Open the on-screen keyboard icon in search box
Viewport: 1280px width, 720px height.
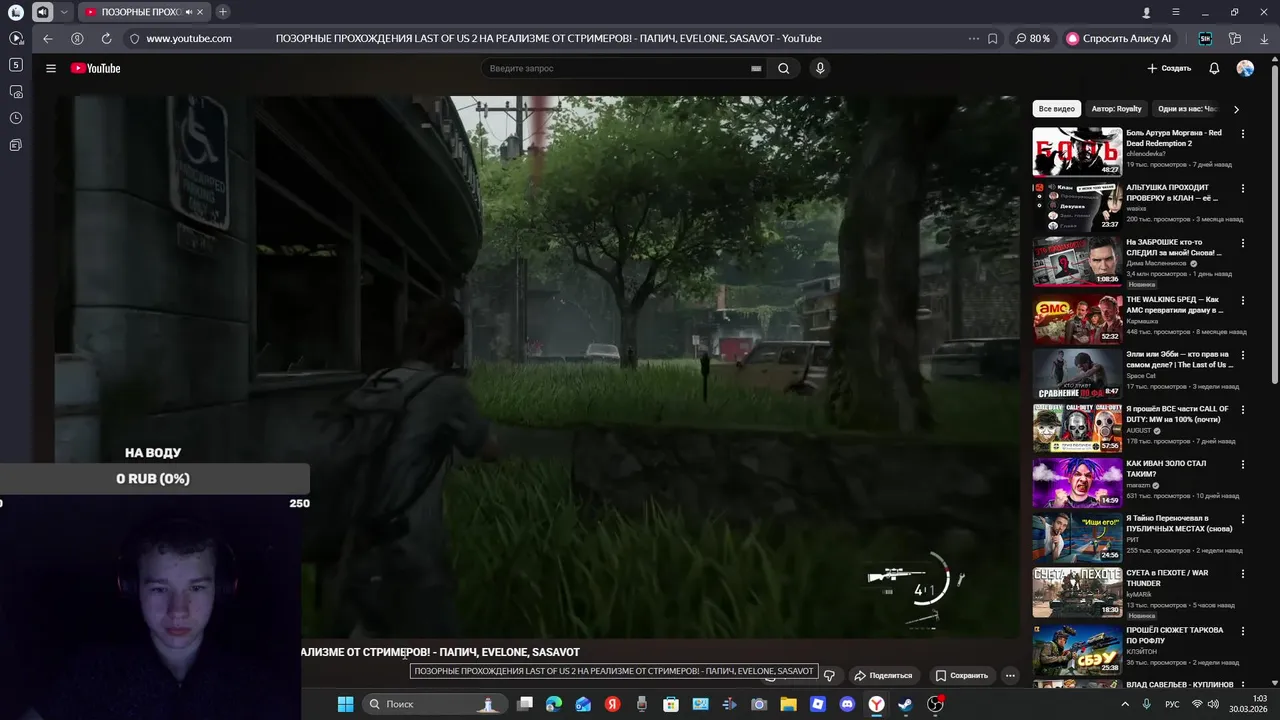(x=756, y=68)
